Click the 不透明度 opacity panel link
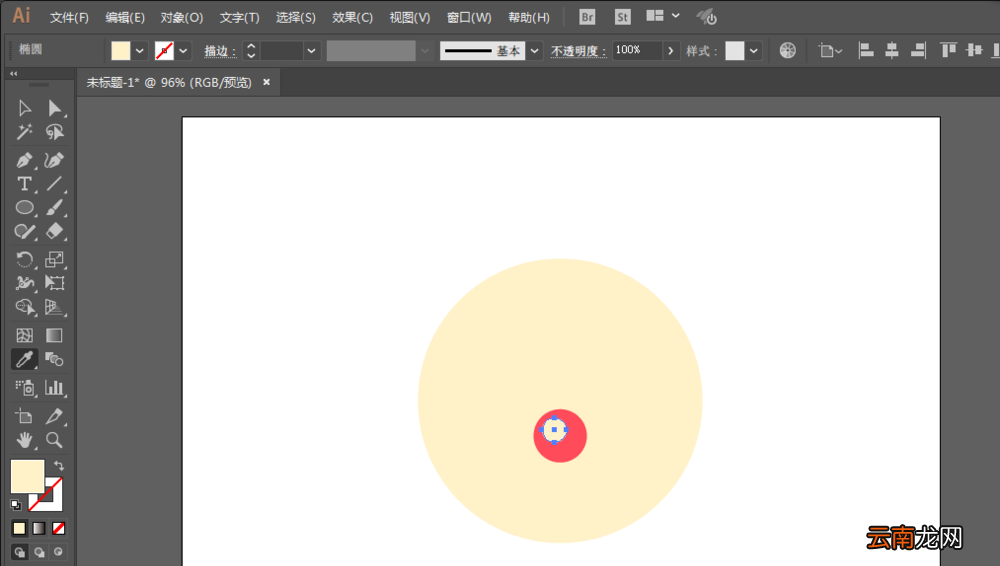Viewport: 1000px width, 566px height. coord(578,51)
